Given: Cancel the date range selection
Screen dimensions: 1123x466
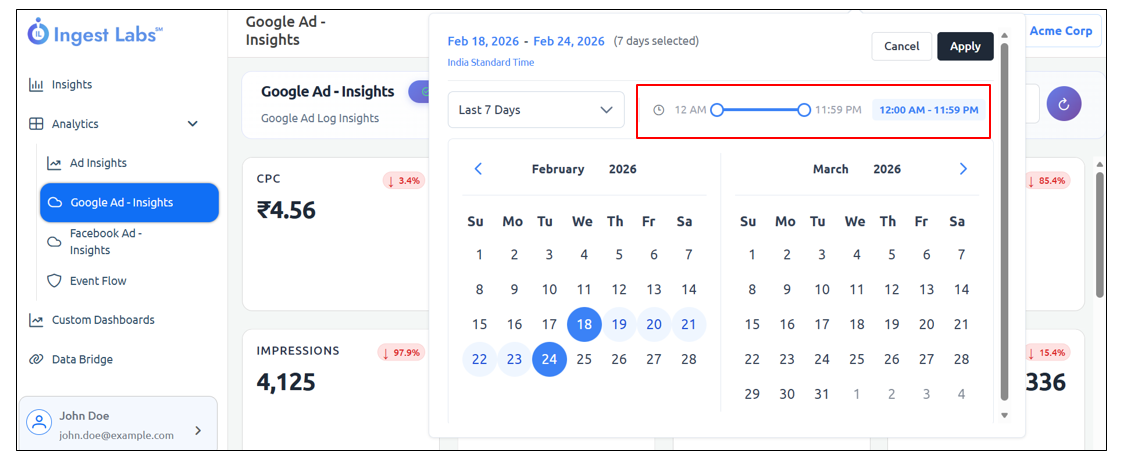Looking at the screenshot, I should (x=901, y=46).
